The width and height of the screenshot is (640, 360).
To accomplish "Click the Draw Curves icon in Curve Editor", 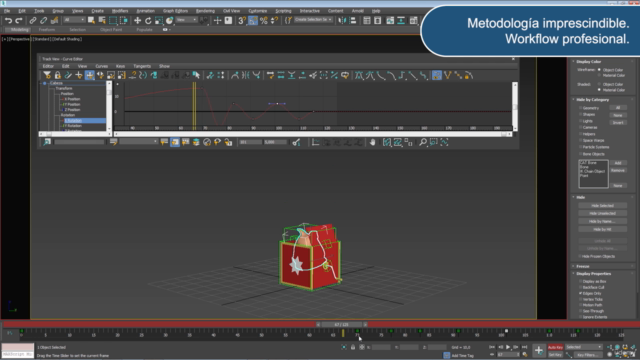I will [68, 75].
